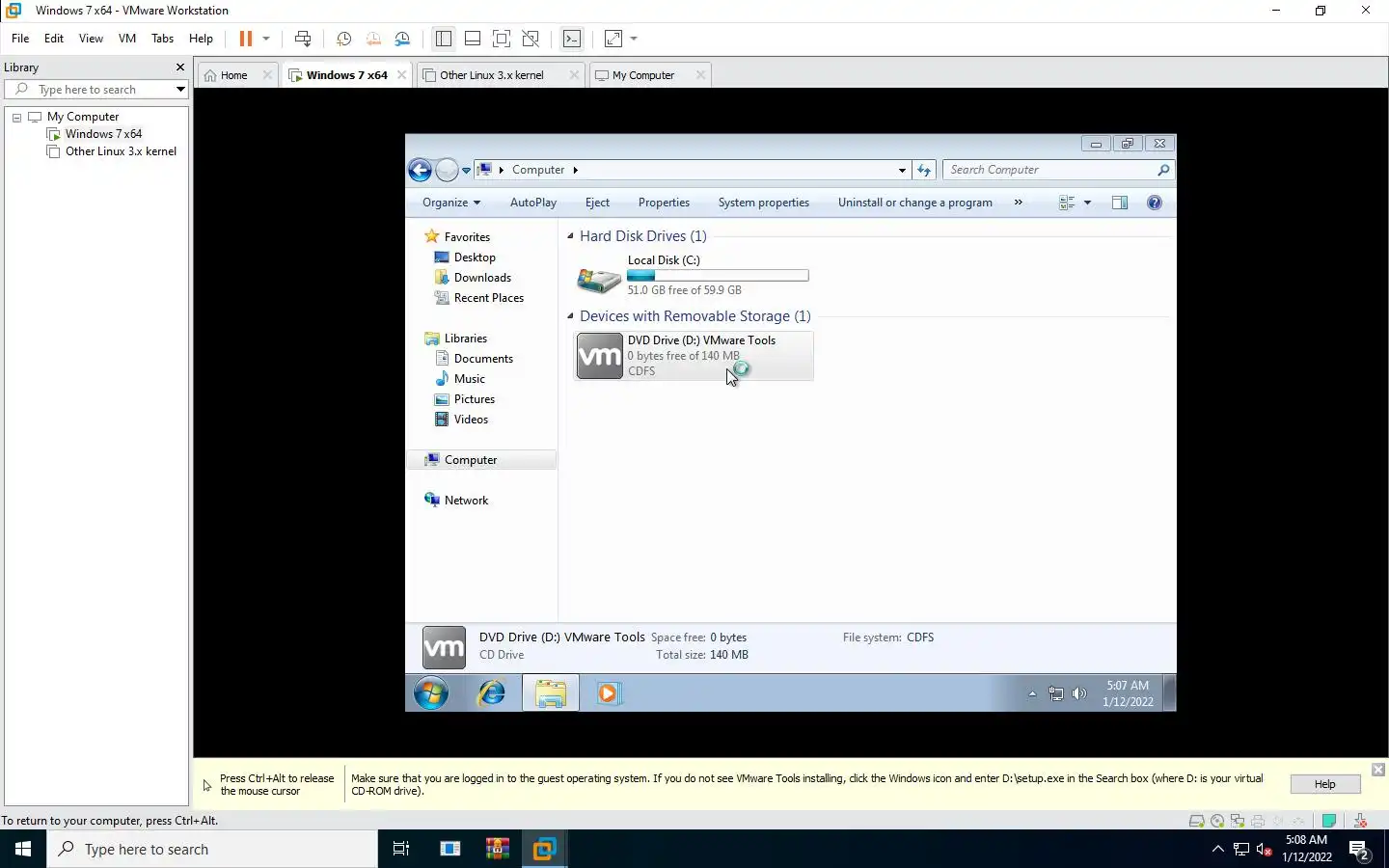Image resolution: width=1389 pixels, height=868 pixels.
Task: Switch to the Other Linux 3.x kernel tab
Action: [492, 75]
